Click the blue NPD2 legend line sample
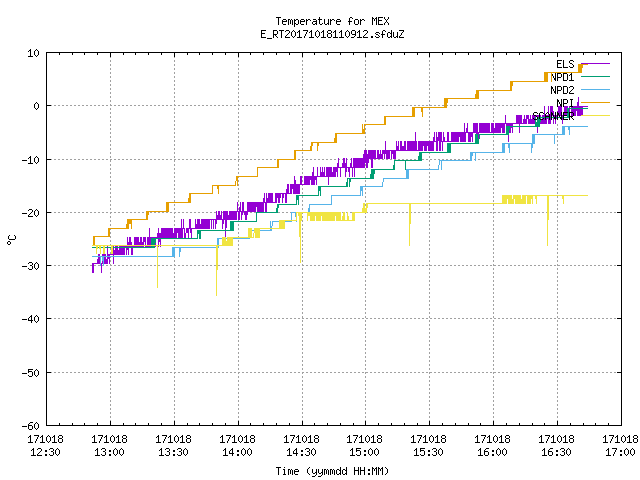This screenshot has width=640, height=480. 595,89
